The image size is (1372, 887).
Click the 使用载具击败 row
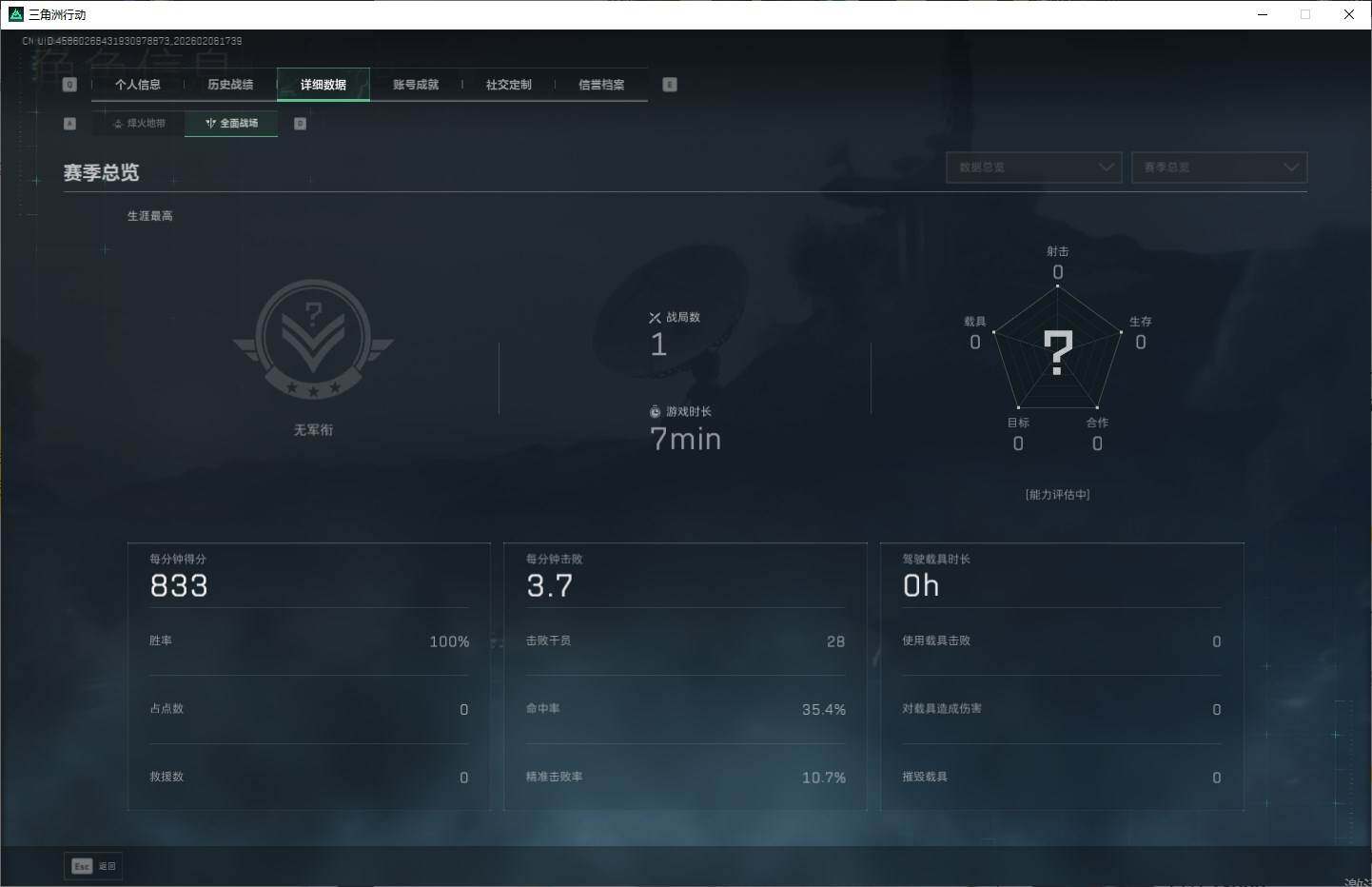coord(1062,641)
